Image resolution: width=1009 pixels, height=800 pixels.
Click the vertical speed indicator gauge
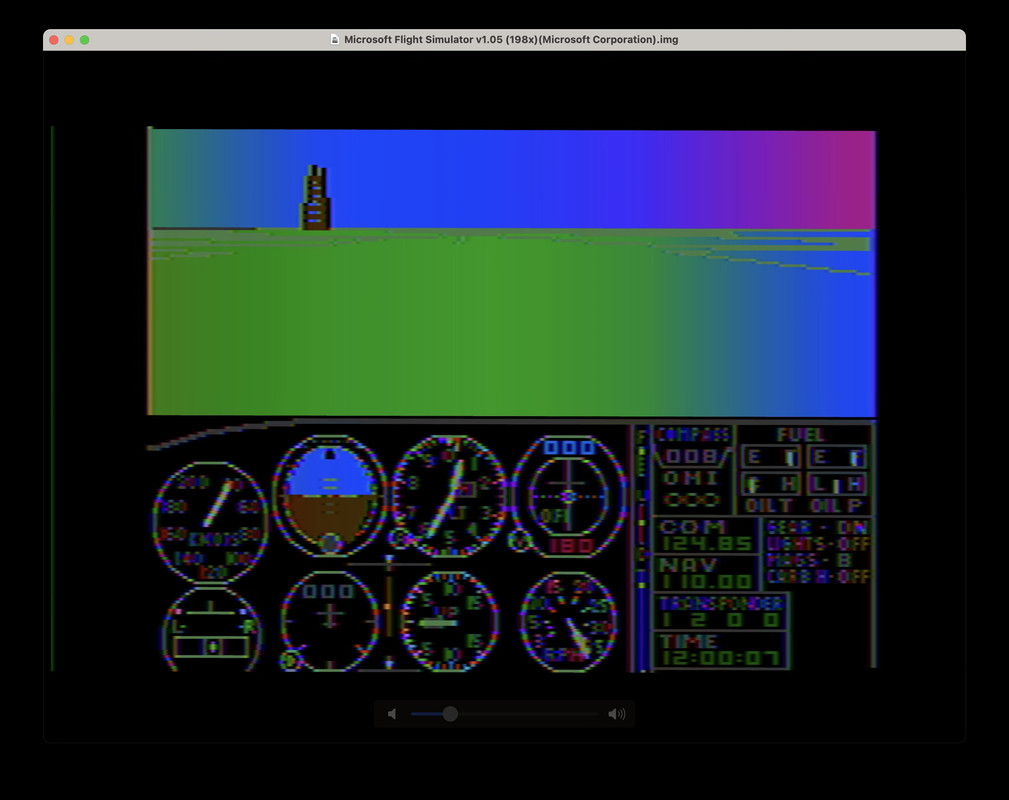tap(449, 622)
